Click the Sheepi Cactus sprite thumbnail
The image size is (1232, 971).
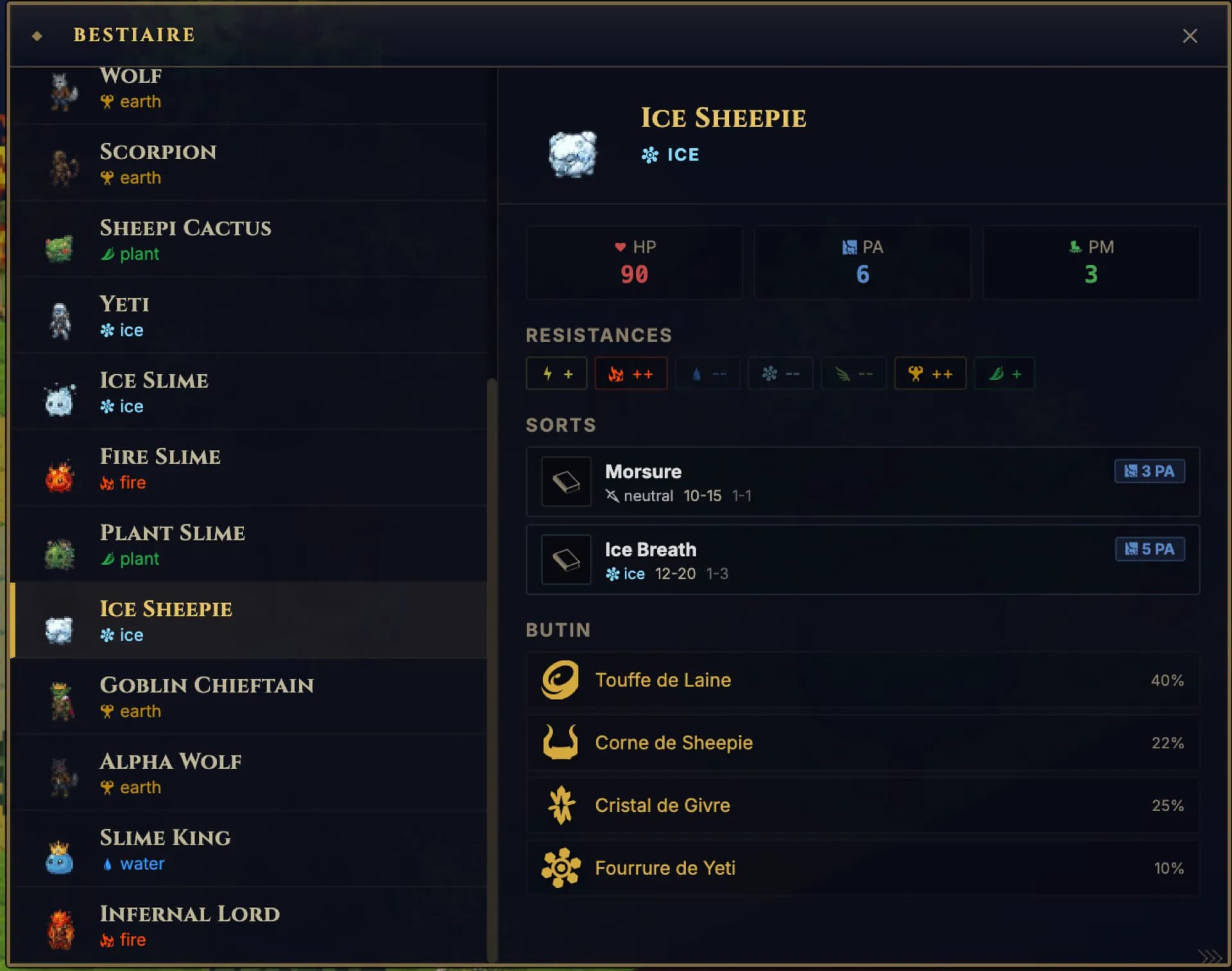tap(60, 248)
